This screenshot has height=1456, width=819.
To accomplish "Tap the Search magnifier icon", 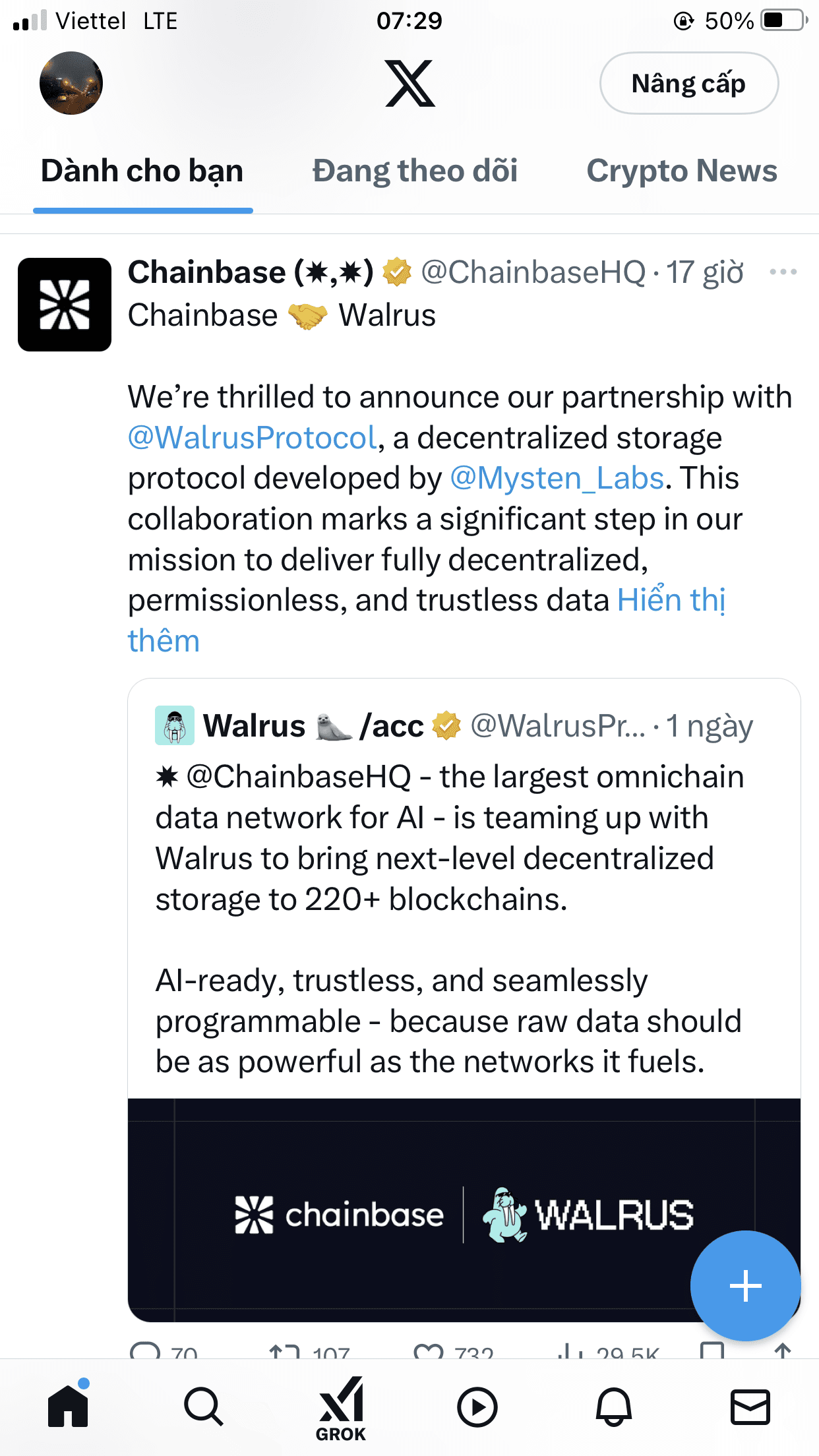I will click(203, 1407).
